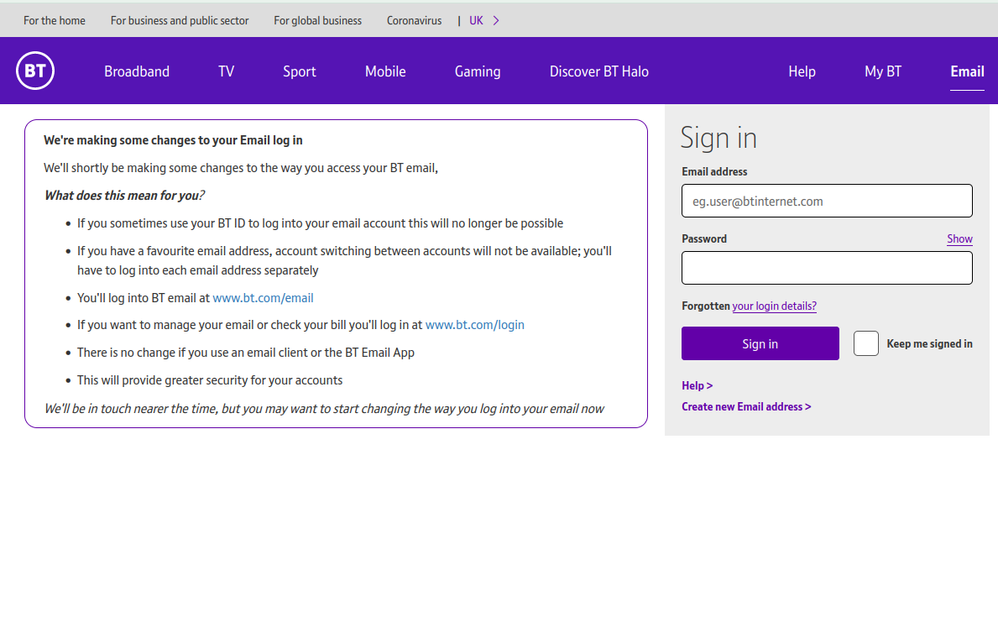Focus the Email address input field
Screen dimensions: 998x628
[826, 200]
